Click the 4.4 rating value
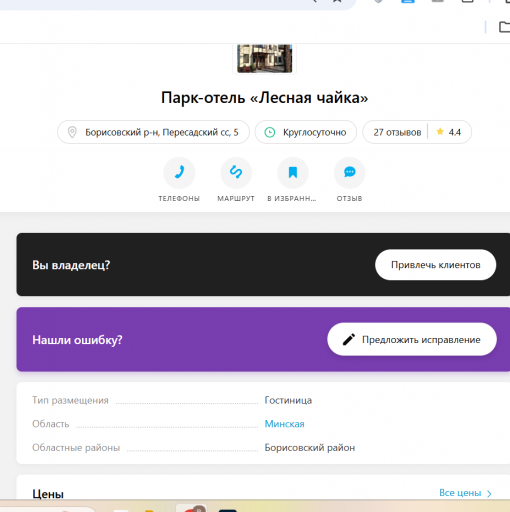Screen dimensions: 510x512 455,132
